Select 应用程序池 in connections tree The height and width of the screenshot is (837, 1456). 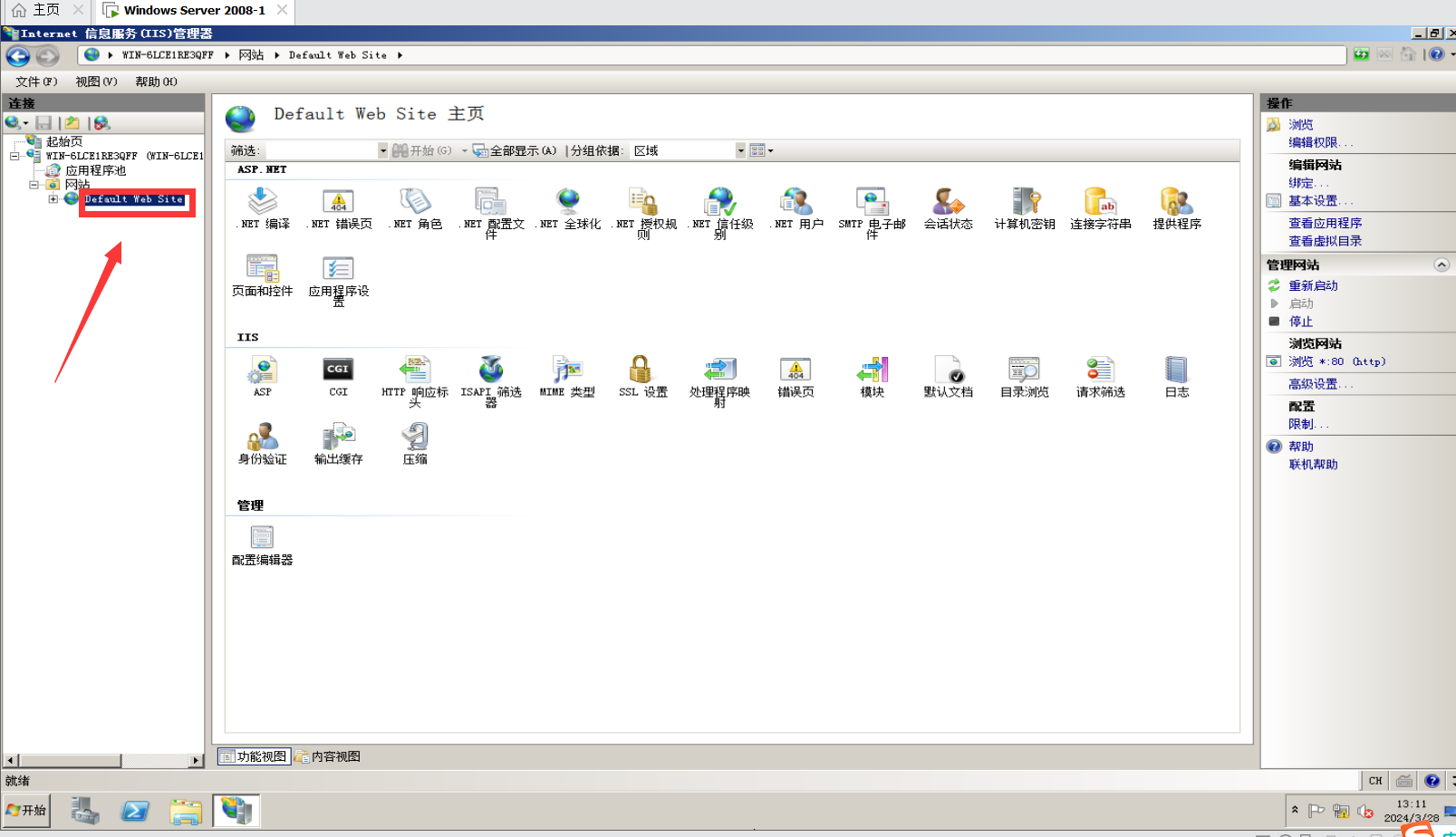coord(95,170)
